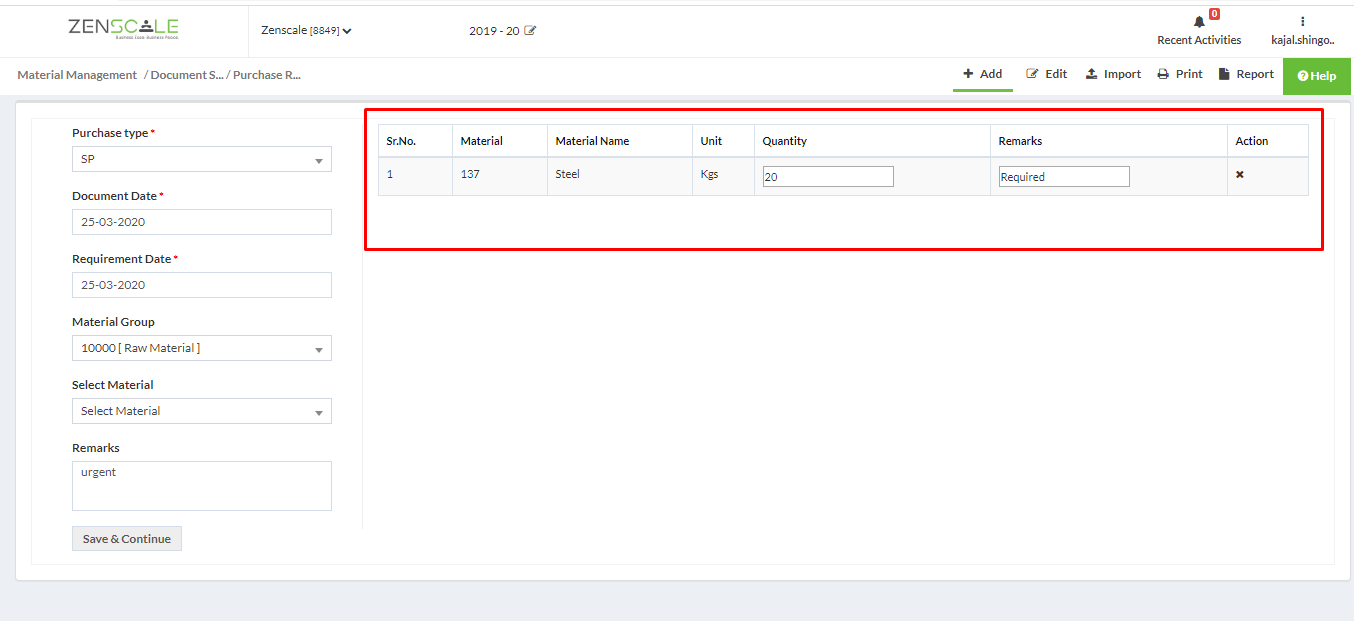Click the Document Date field

click(x=202, y=222)
